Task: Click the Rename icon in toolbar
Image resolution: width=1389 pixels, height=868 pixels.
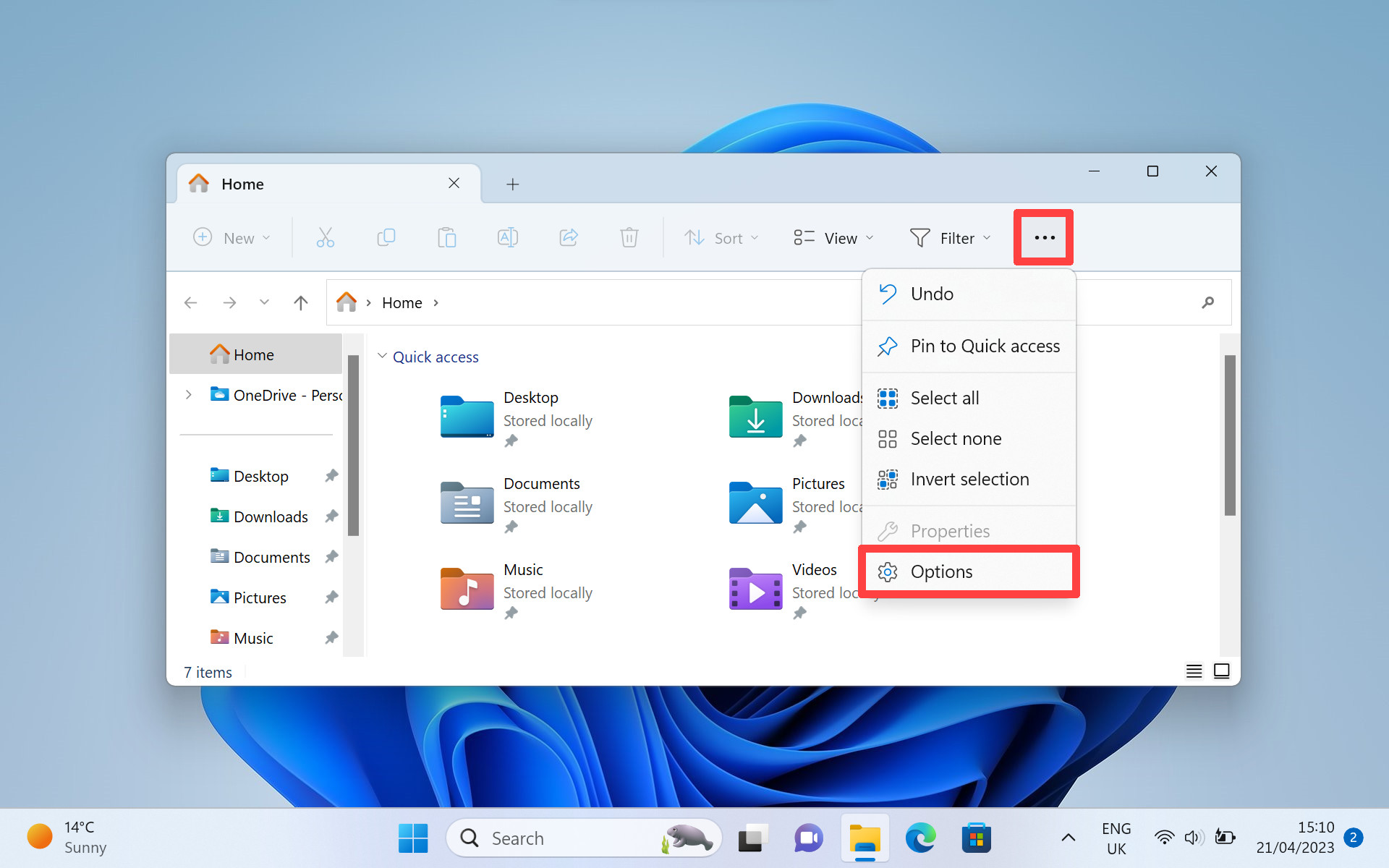Action: pos(508,238)
